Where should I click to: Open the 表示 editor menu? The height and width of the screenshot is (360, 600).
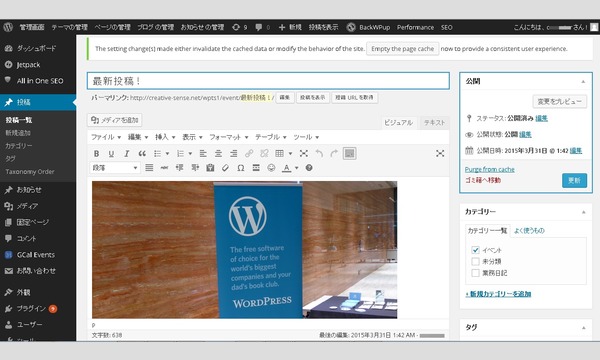192,137
